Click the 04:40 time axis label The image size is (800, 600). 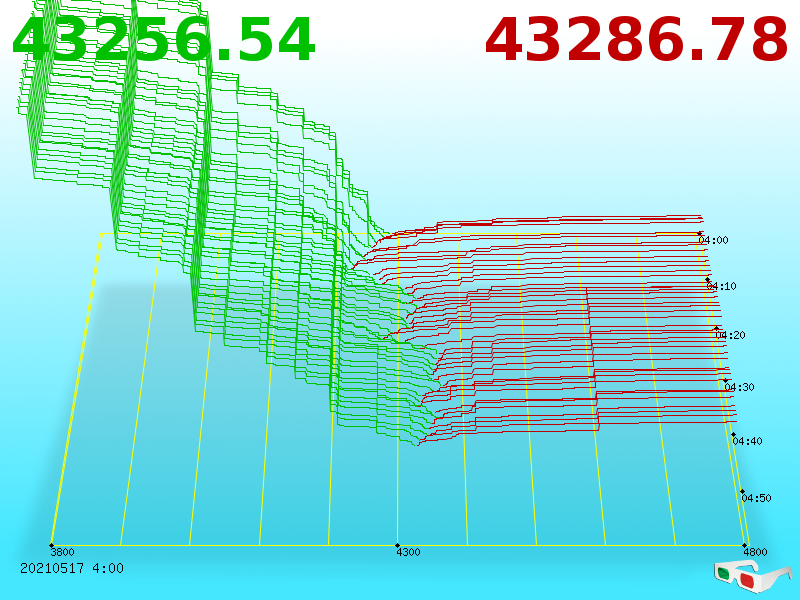[747, 441]
